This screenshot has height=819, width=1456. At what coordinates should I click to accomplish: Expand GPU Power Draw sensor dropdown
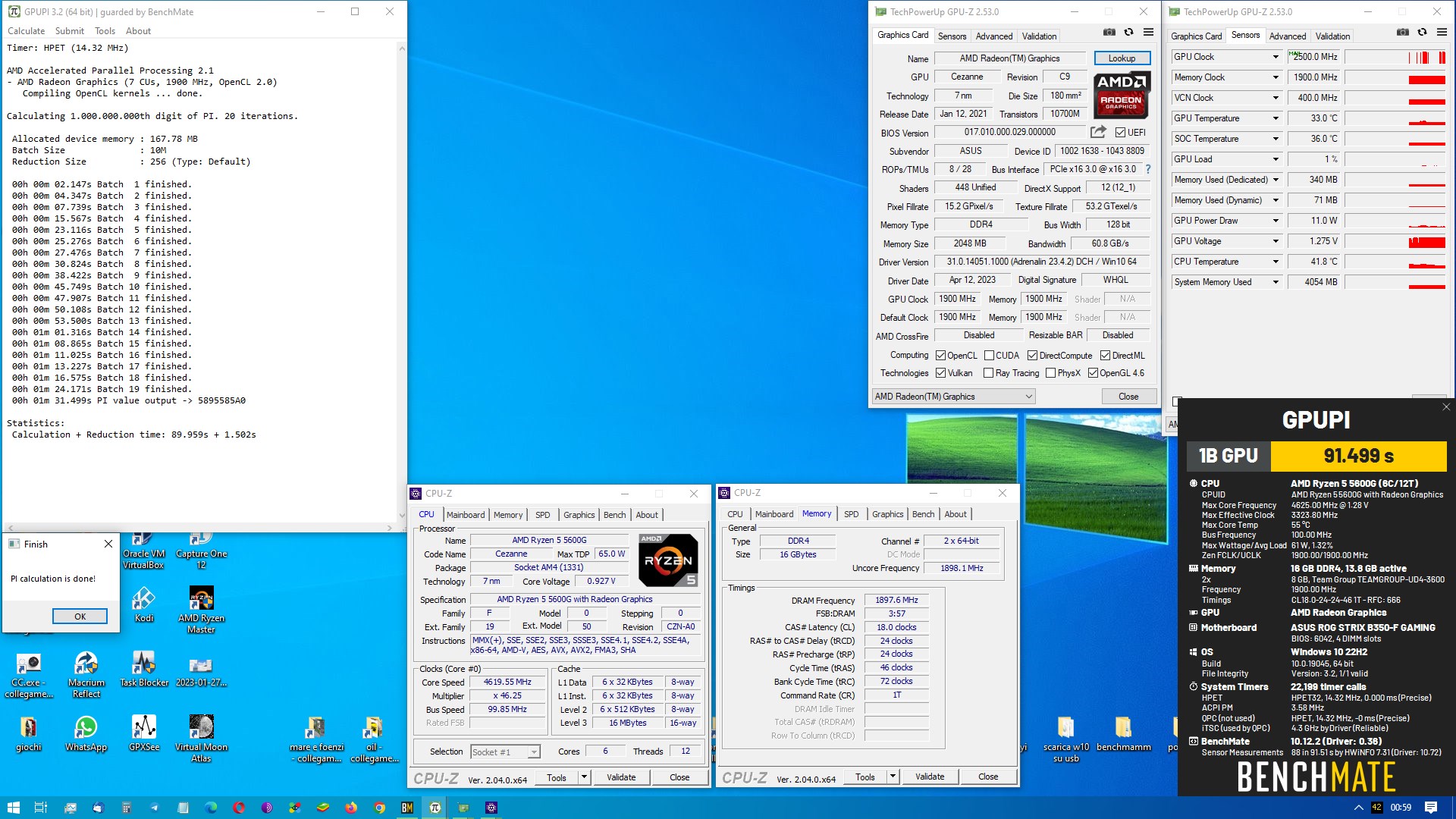pyautogui.click(x=1276, y=221)
